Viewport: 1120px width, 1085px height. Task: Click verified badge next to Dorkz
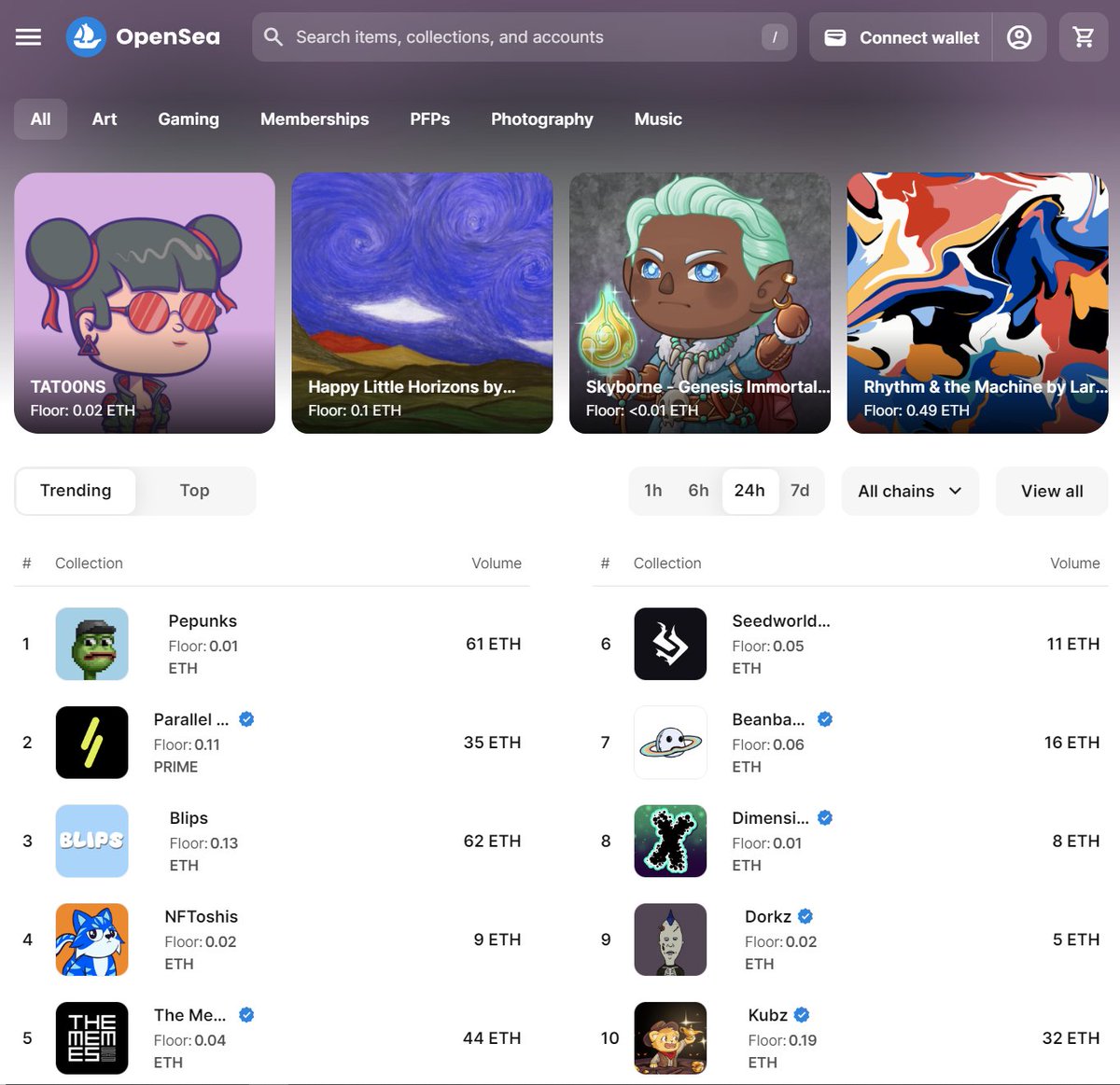pos(805,916)
